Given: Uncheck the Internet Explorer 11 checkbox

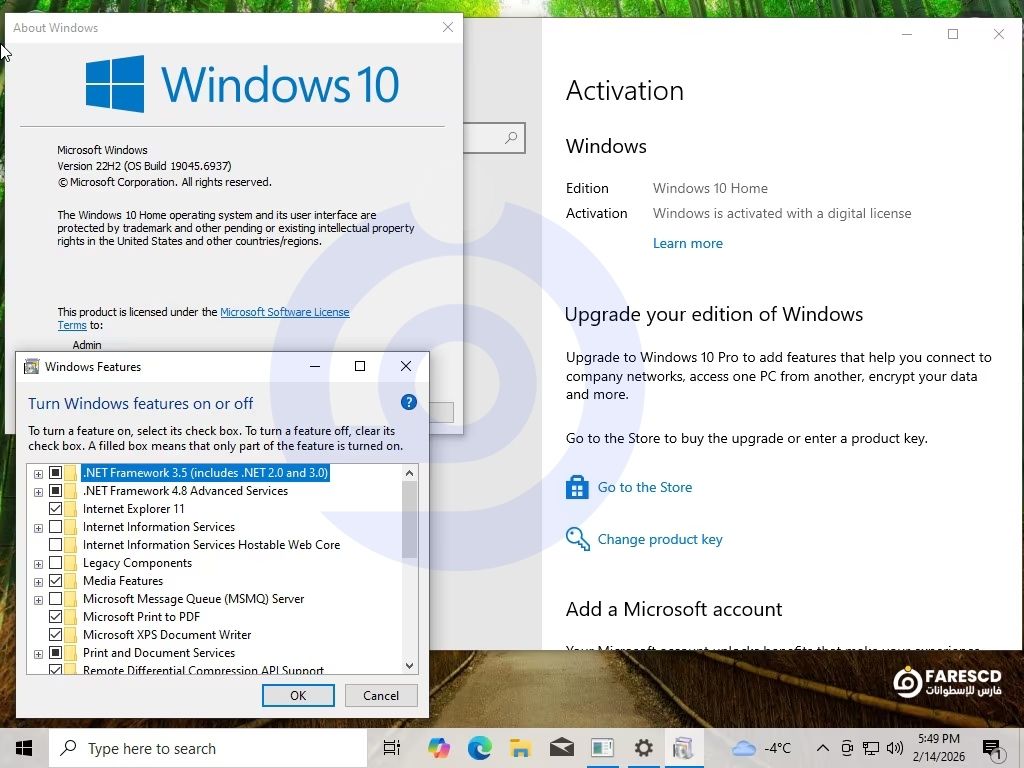Looking at the screenshot, I should click(x=56, y=509).
